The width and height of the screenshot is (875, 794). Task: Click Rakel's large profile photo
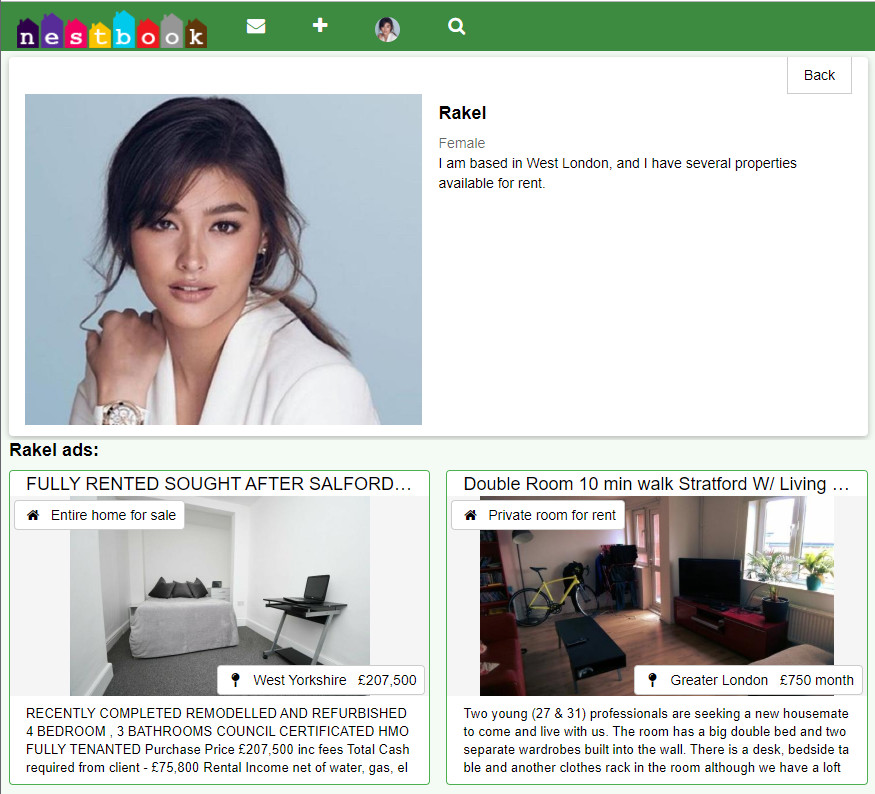click(x=223, y=259)
